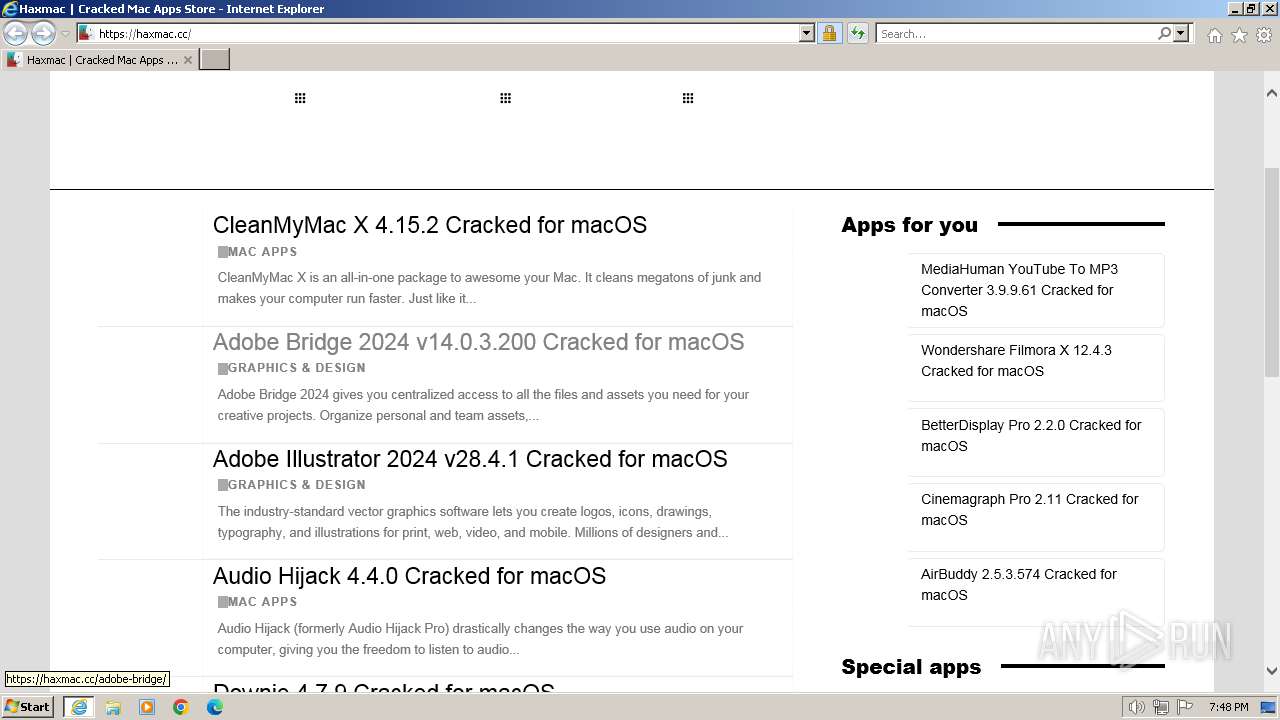Restore down the Internet Explorer window
Image resolution: width=1280 pixels, height=720 pixels.
pyautogui.click(x=1250, y=9)
